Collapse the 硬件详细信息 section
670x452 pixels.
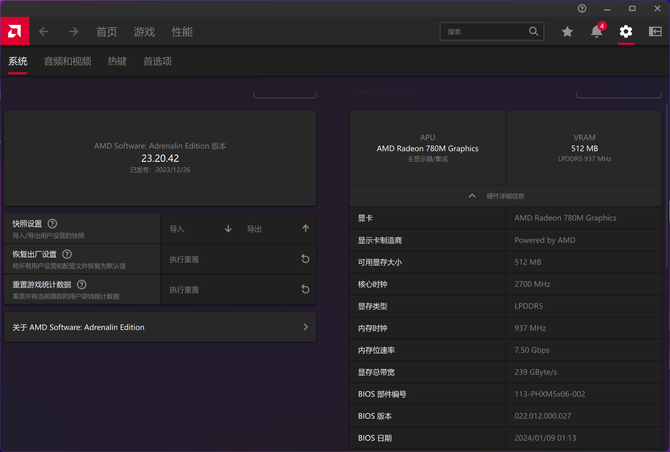tap(473, 196)
